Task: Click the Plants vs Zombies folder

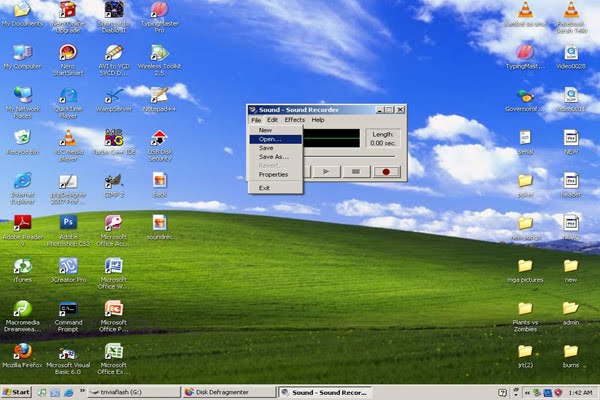Action: (525, 317)
